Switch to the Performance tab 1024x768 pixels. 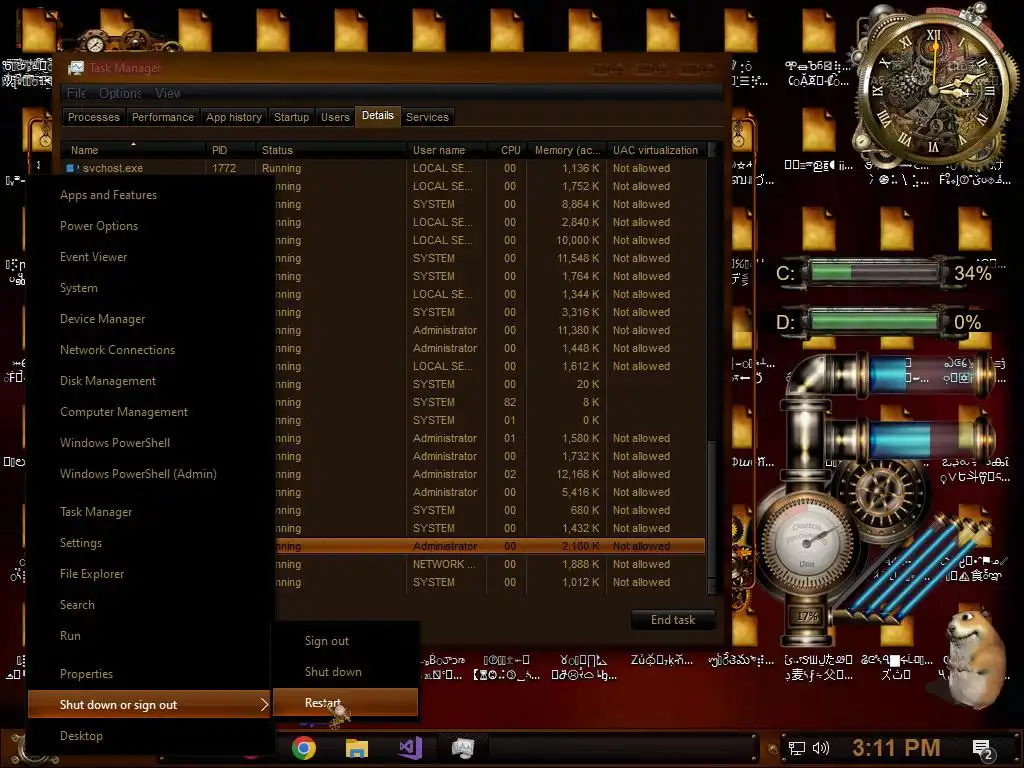click(x=163, y=118)
